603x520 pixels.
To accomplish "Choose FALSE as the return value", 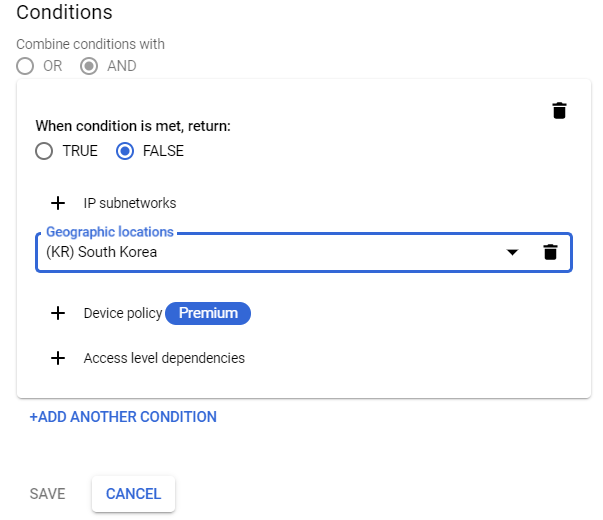I will click(x=125, y=151).
